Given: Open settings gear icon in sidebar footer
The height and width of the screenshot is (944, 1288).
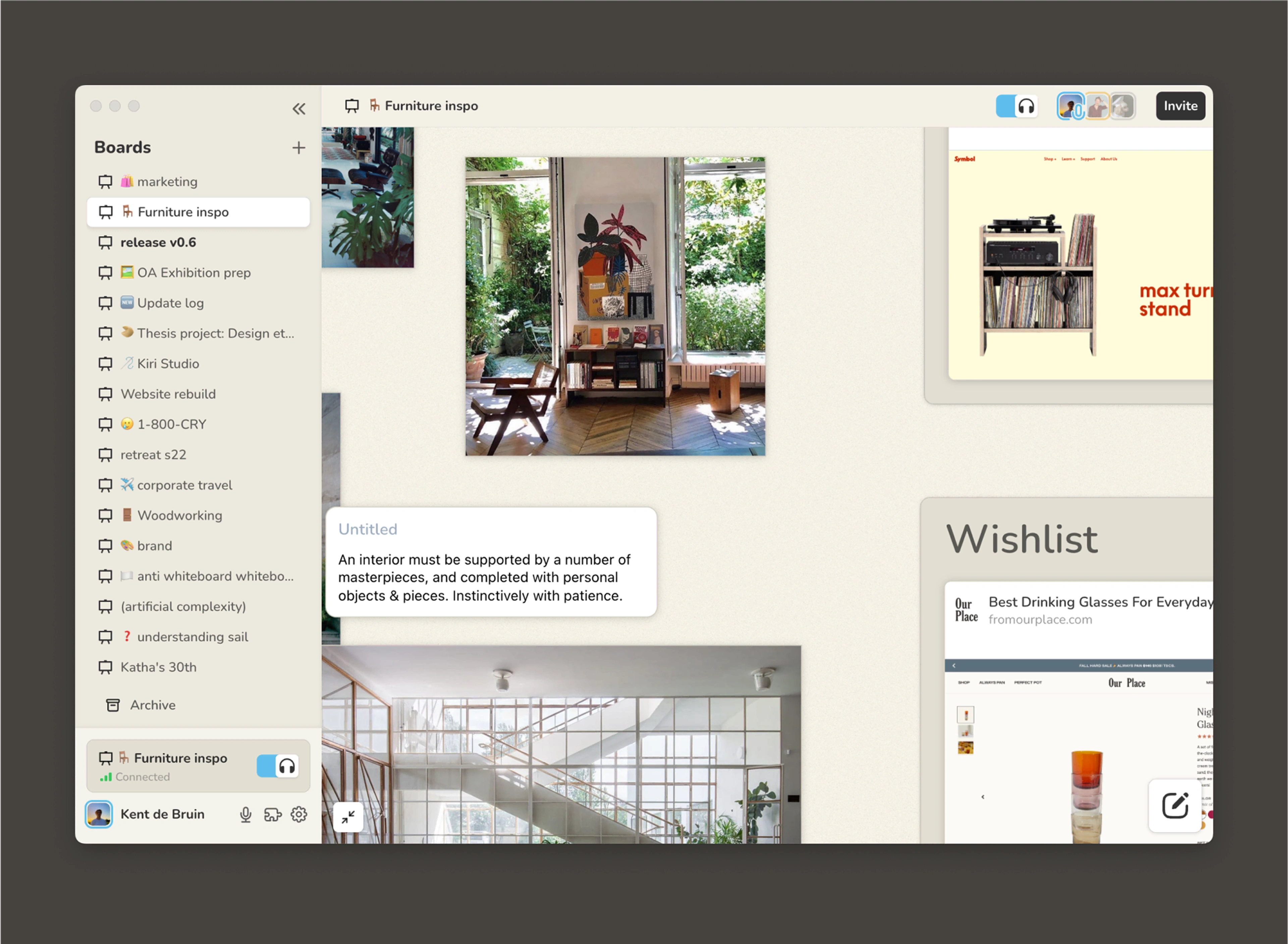Looking at the screenshot, I should tap(299, 815).
